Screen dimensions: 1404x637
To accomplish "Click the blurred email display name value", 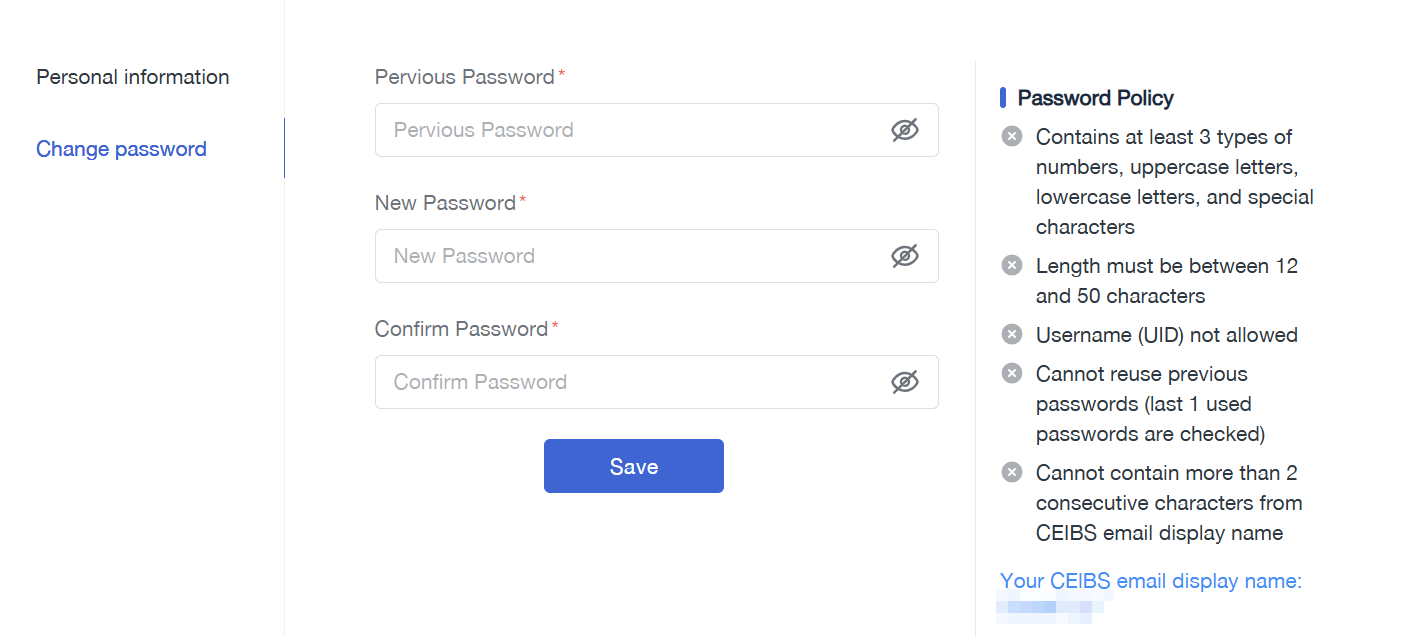I will (1052, 606).
